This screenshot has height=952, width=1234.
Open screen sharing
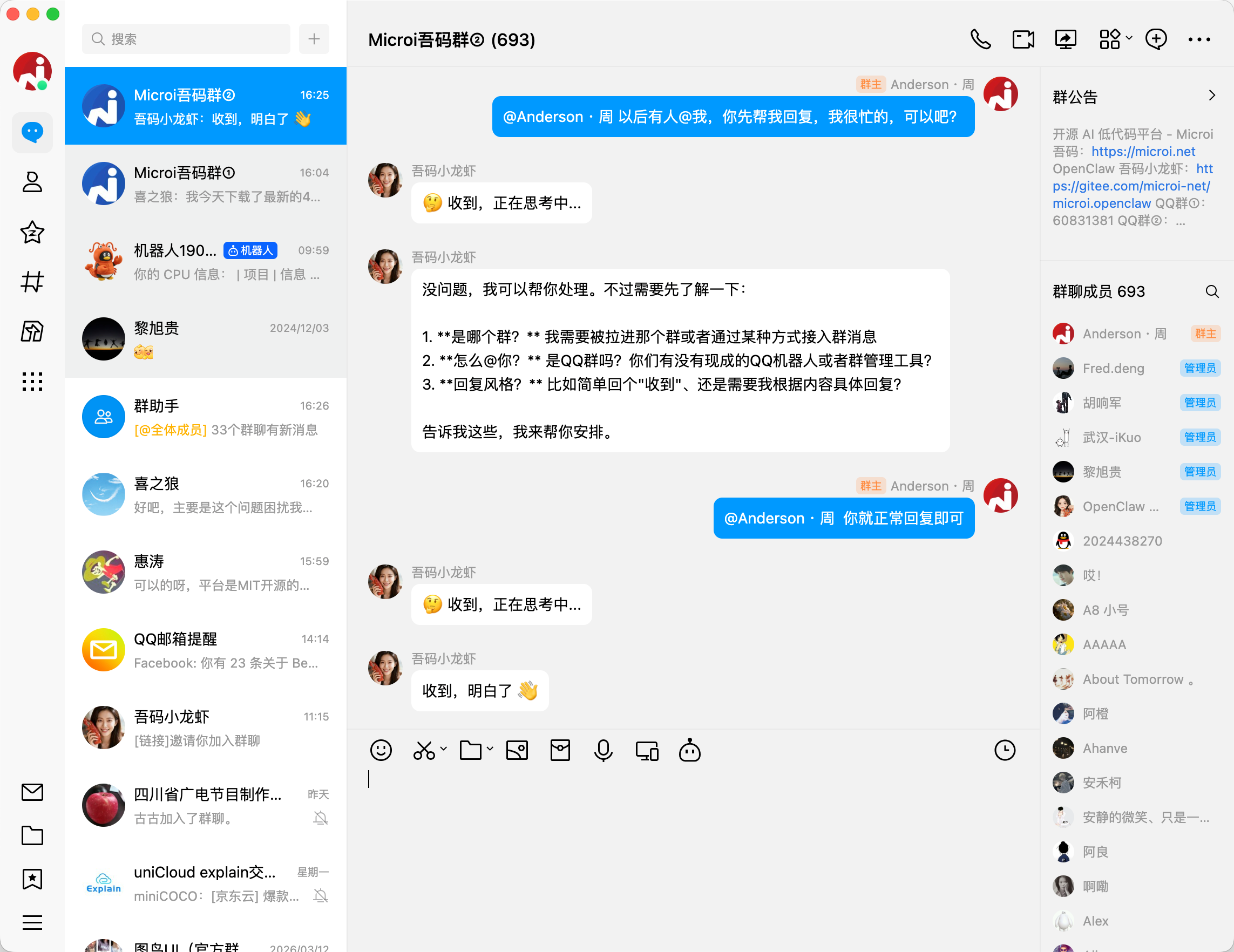click(1066, 39)
